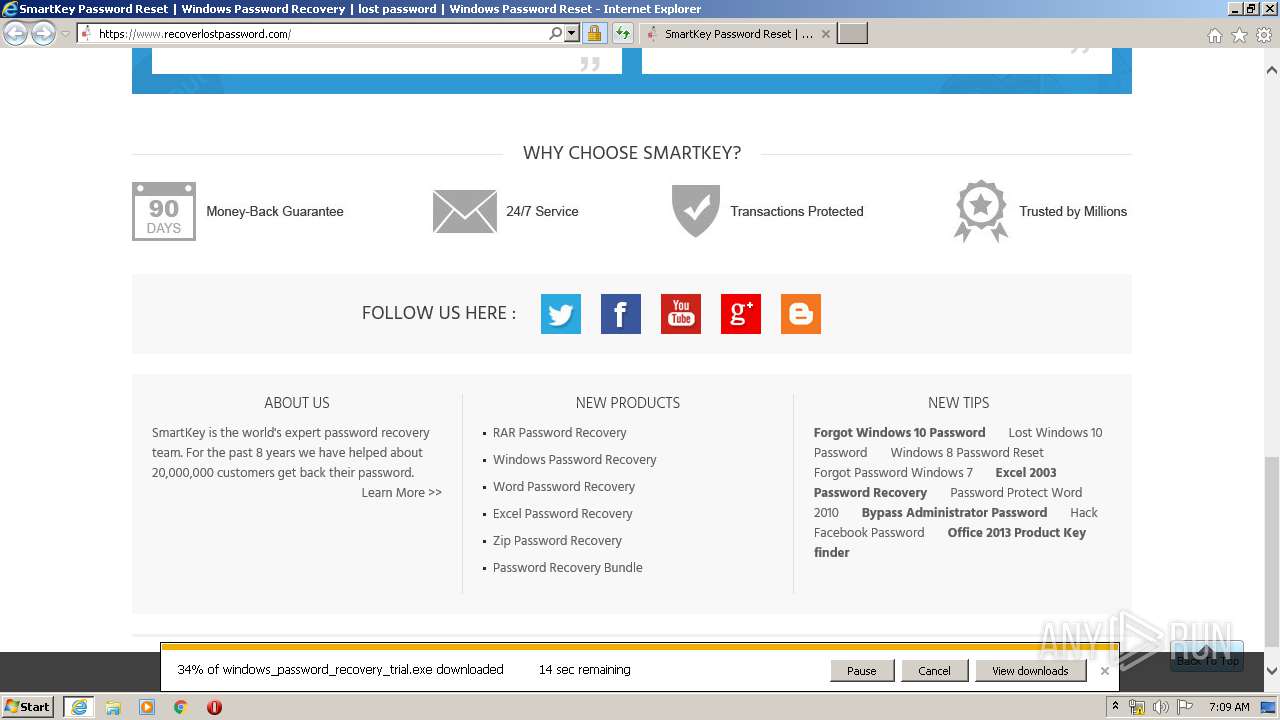Refresh the page with the reload icon
Screen dimensions: 1280x720
[622, 34]
